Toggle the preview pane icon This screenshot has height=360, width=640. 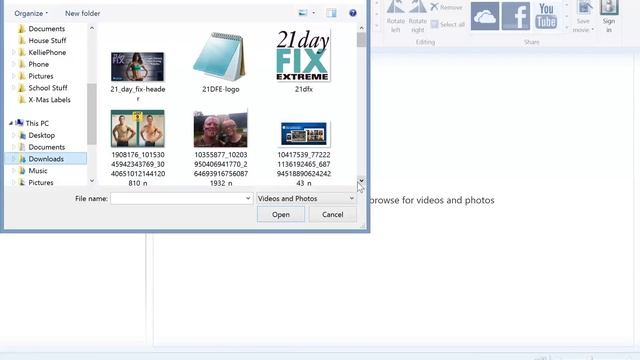click(x=331, y=13)
